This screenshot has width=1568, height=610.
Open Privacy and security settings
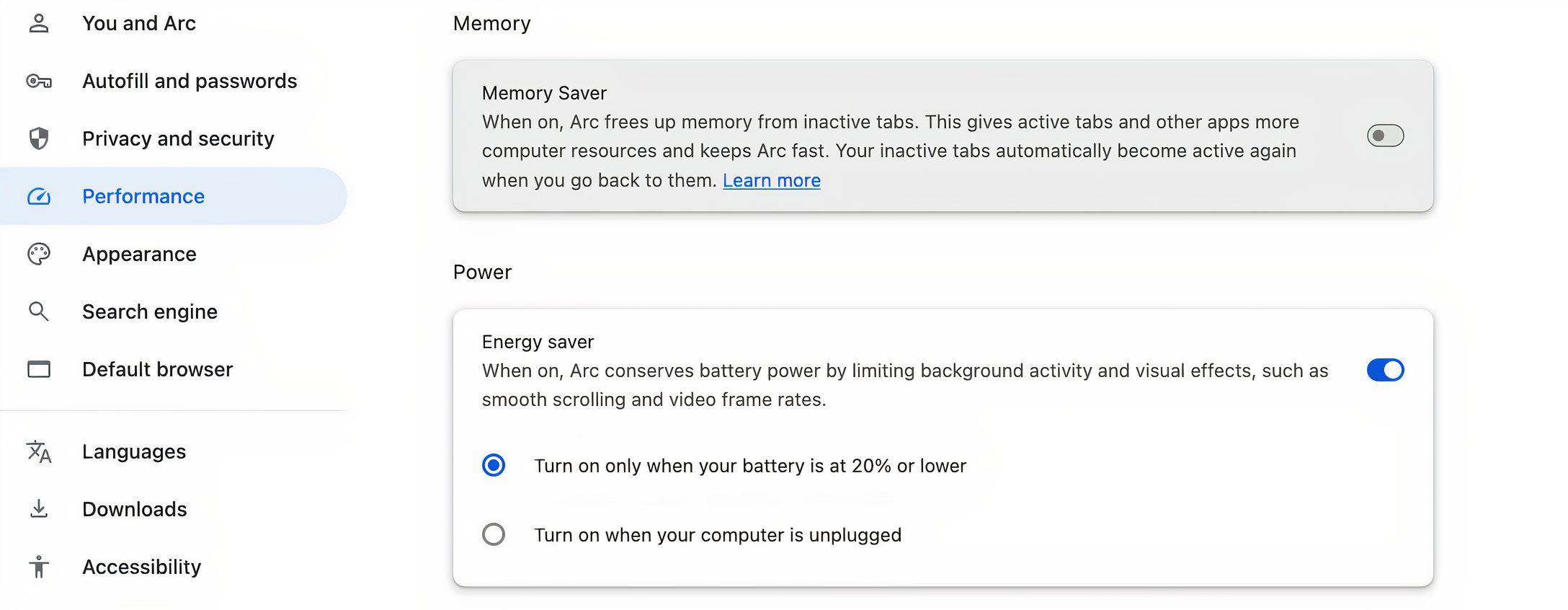pos(177,138)
